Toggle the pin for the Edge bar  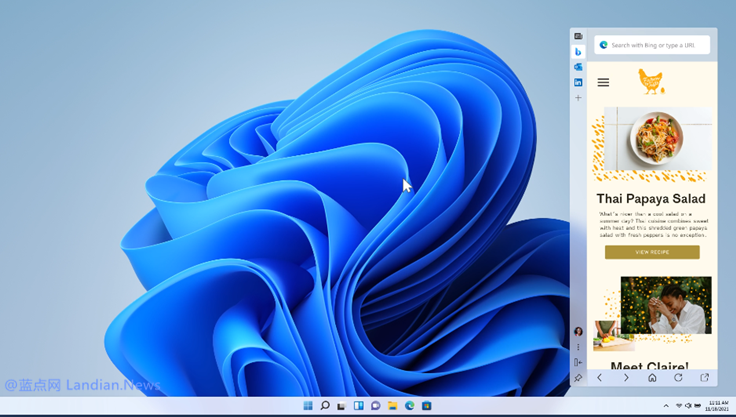(578, 378)
